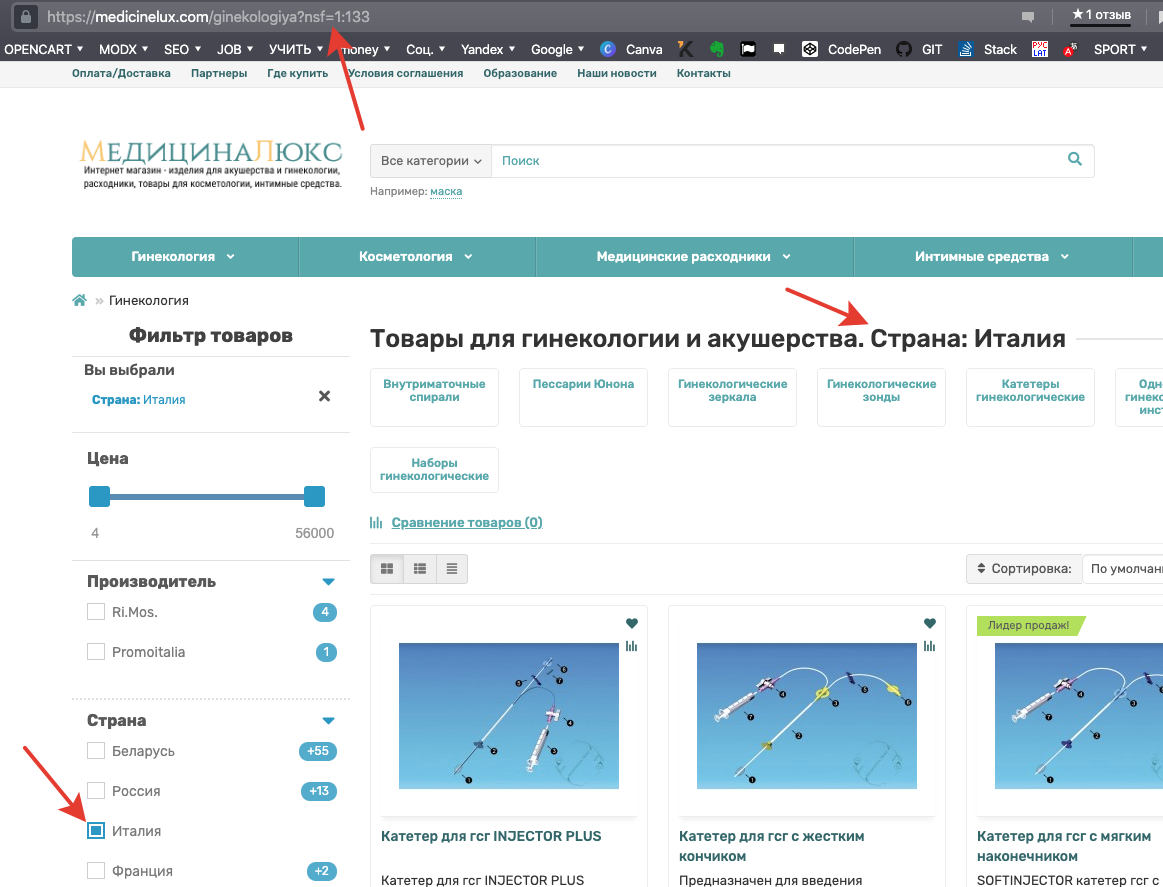Screen dimensions: 1163x887
Task: Open the GIT GitHub bookmark
Action: click(919, 49)
